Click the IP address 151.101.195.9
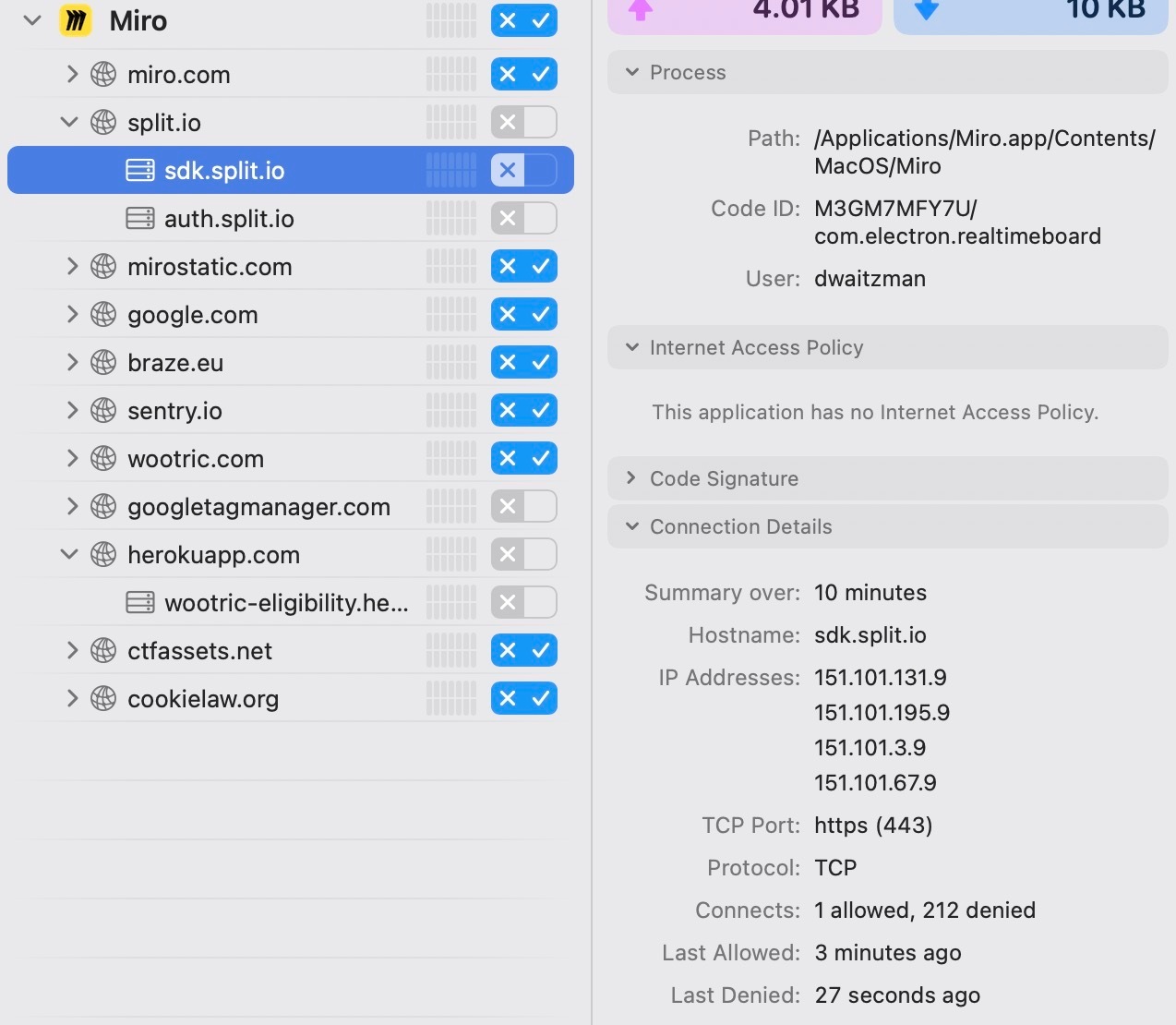Image resolution: width=1176 pixels, height=1025 pixels. (x=882, y=713)
